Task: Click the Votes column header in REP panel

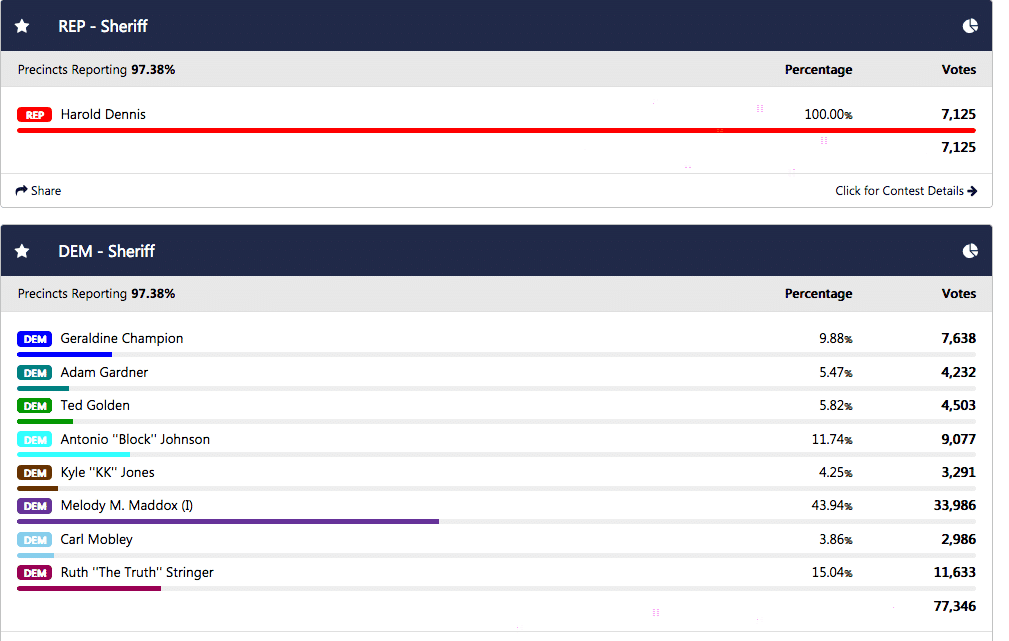Action: click(959, 70)
